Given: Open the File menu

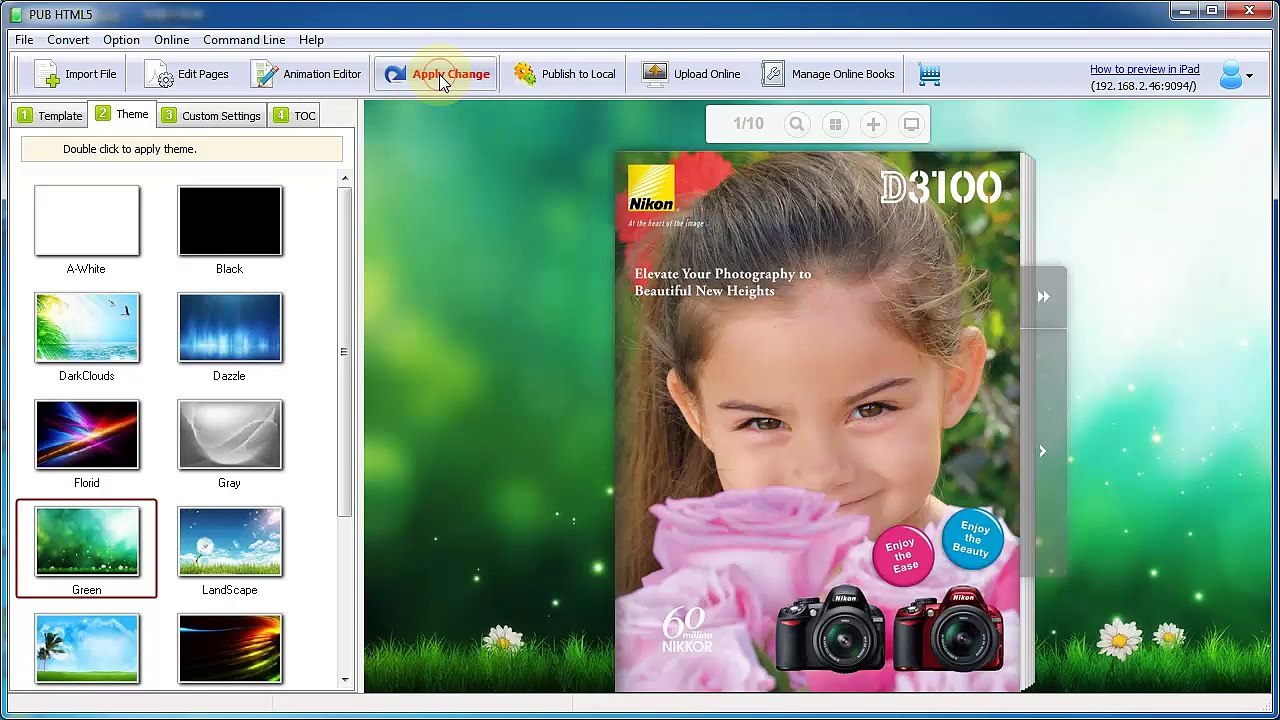Looking at the screenshot, I should click(x=24, y=40).
